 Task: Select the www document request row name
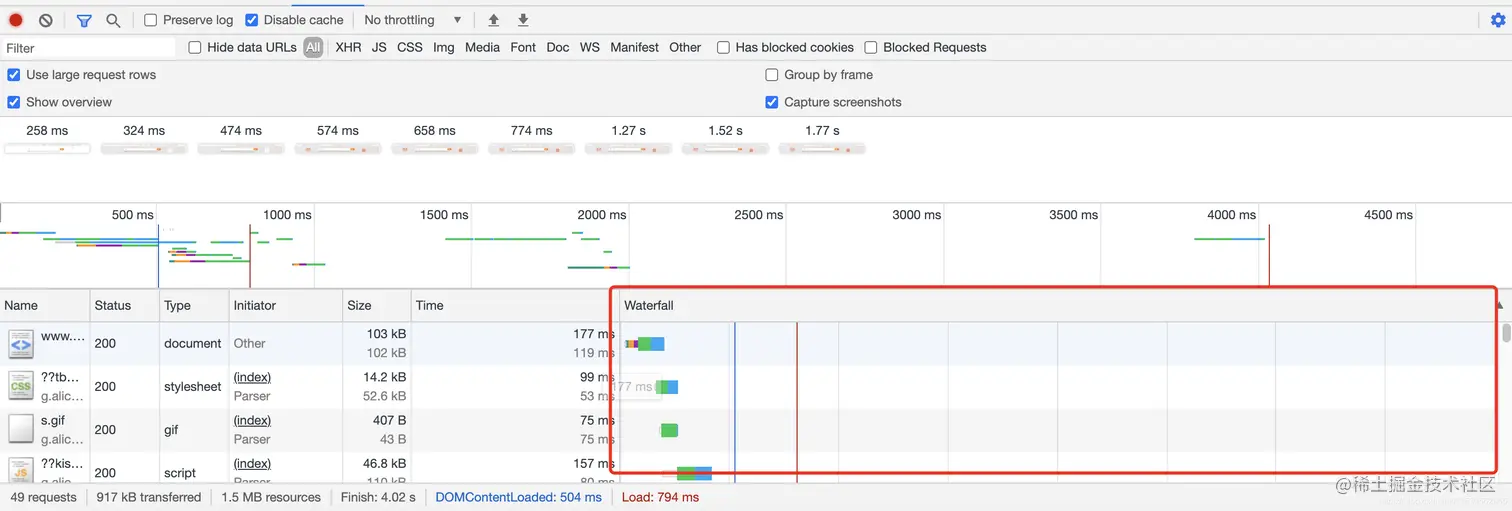63,336
